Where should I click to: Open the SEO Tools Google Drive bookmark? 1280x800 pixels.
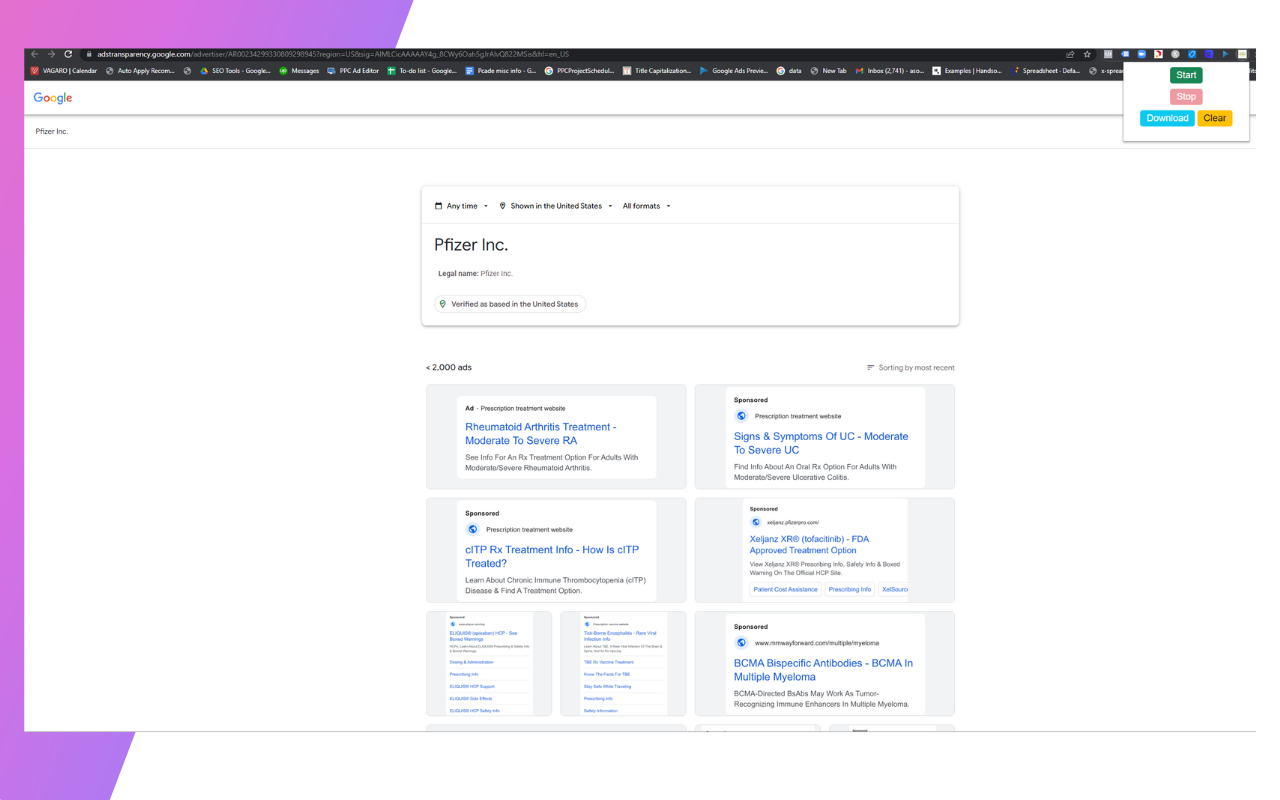point(235,71)
